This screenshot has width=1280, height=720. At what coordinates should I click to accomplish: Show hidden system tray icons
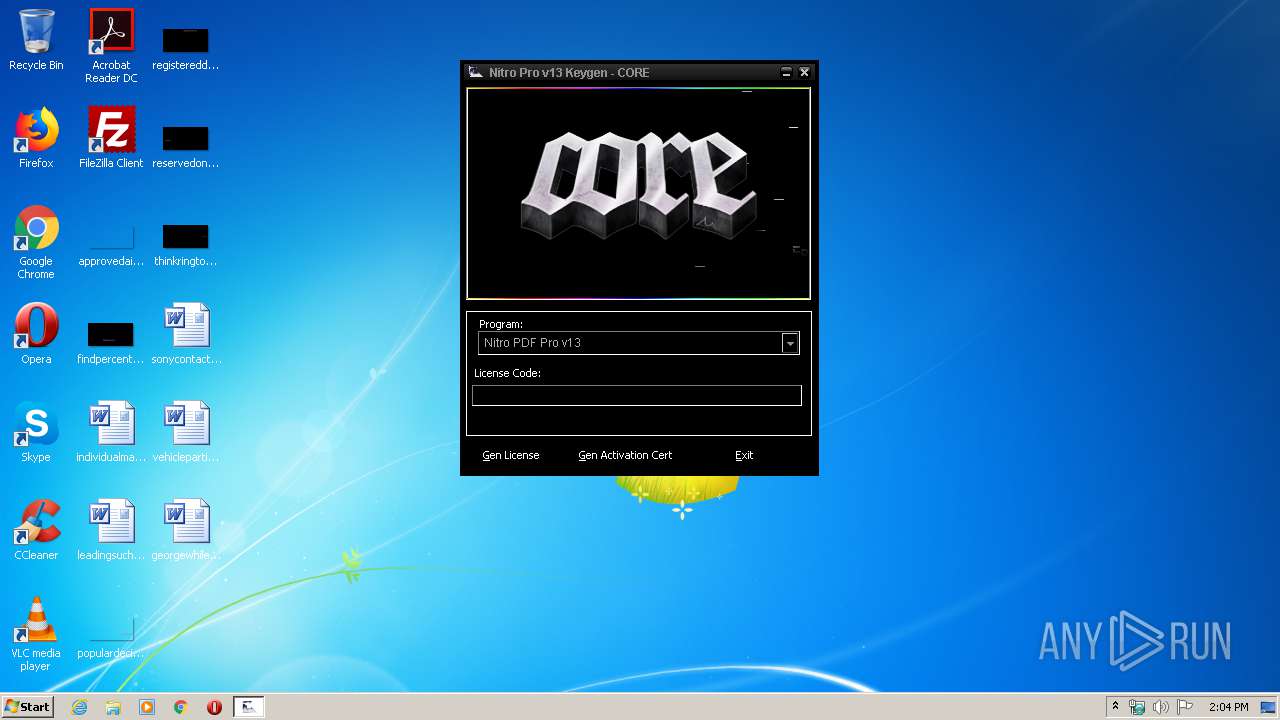point(1115,706)
